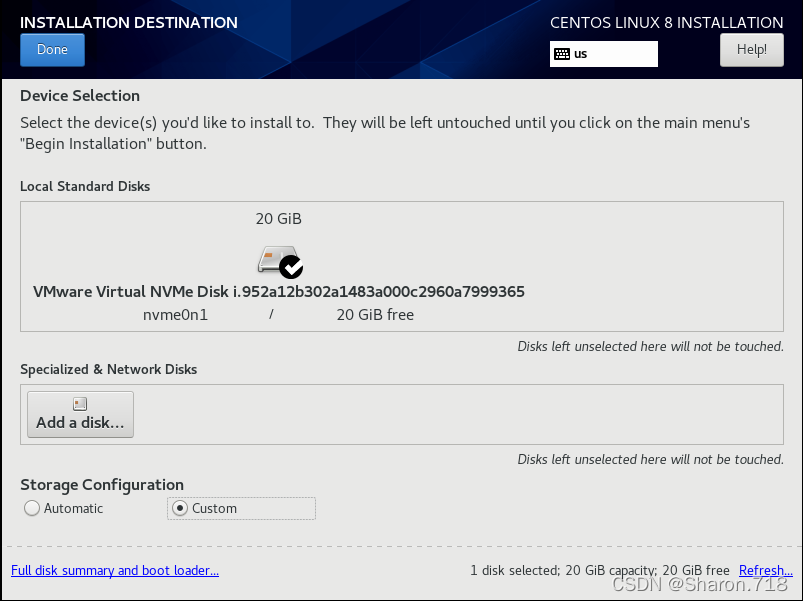The height and width of the screenshot is (601, 803).
Task: Select VMware Virtual NVMe Disk label
Action: coord(279,291)
